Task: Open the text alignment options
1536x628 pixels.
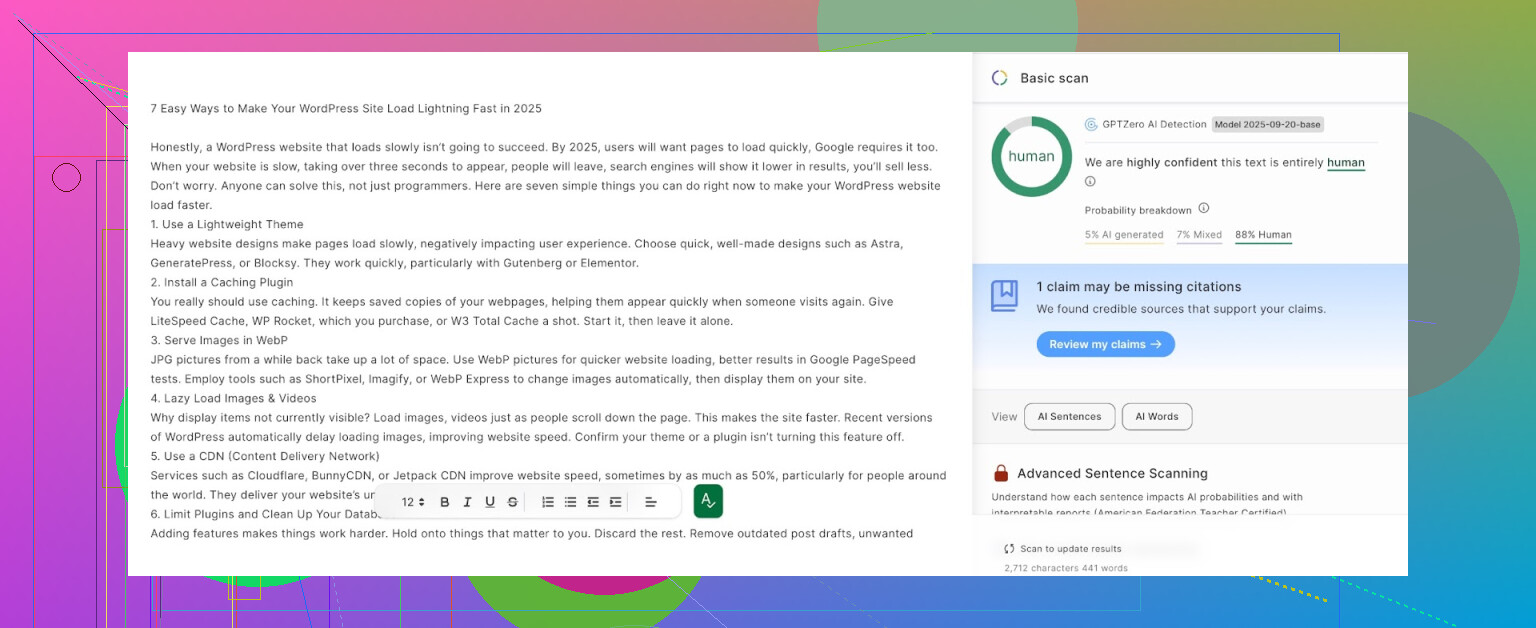Action: click(x=651, y=502)
